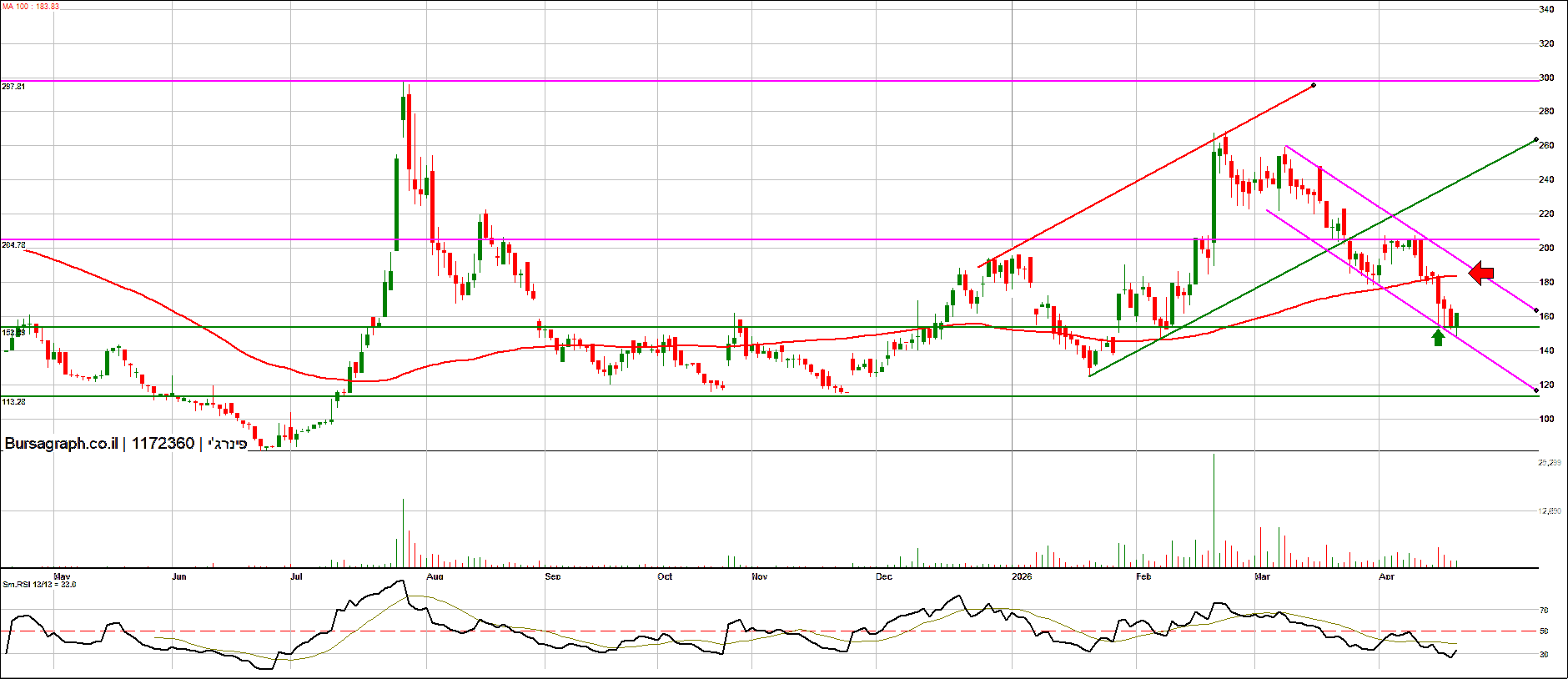Click the Bursagraph.co.il watermark link
This screenshot has width=1568, height=679.
[62, 444]
